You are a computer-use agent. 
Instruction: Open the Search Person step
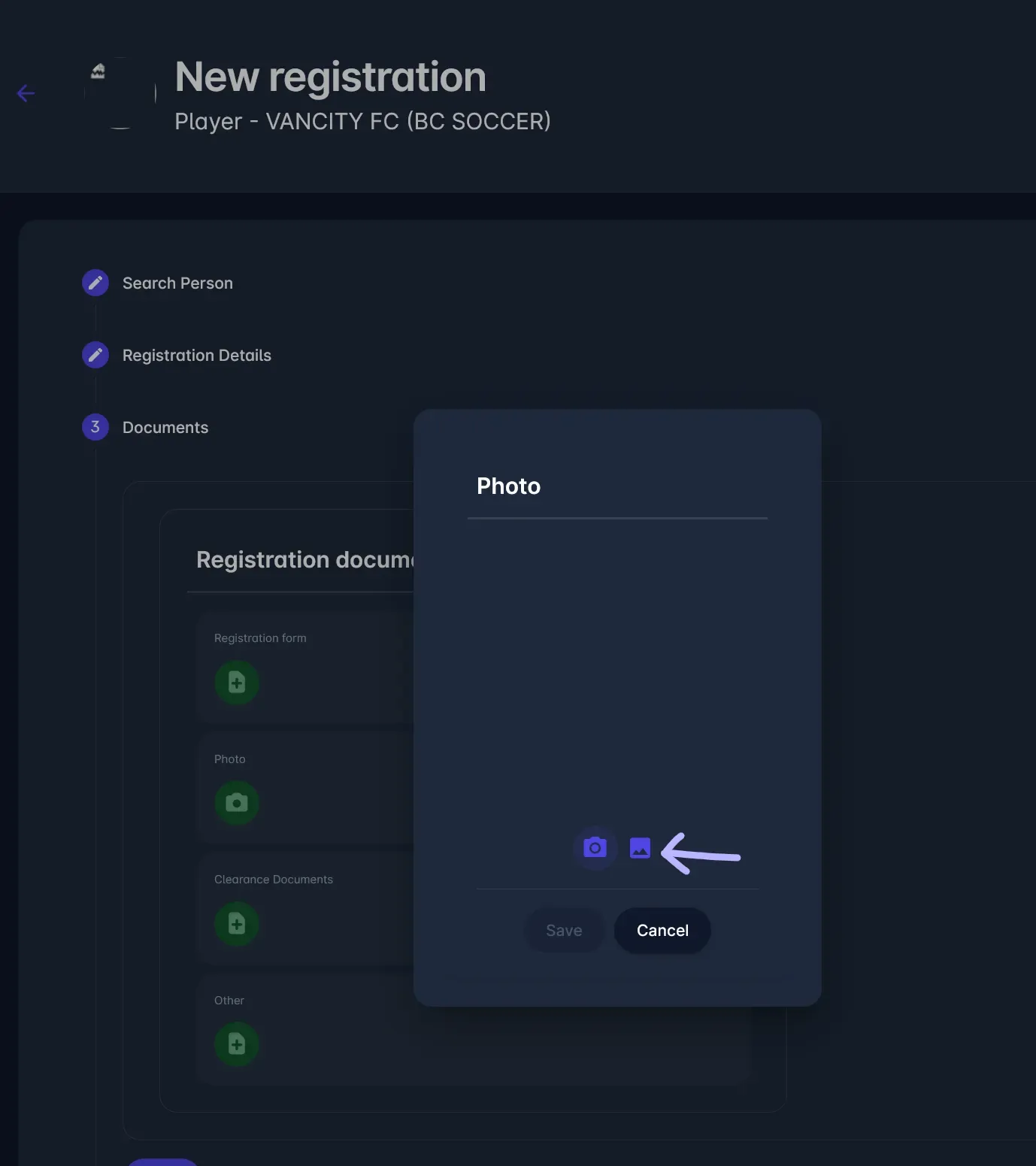[x=177, y=283]
